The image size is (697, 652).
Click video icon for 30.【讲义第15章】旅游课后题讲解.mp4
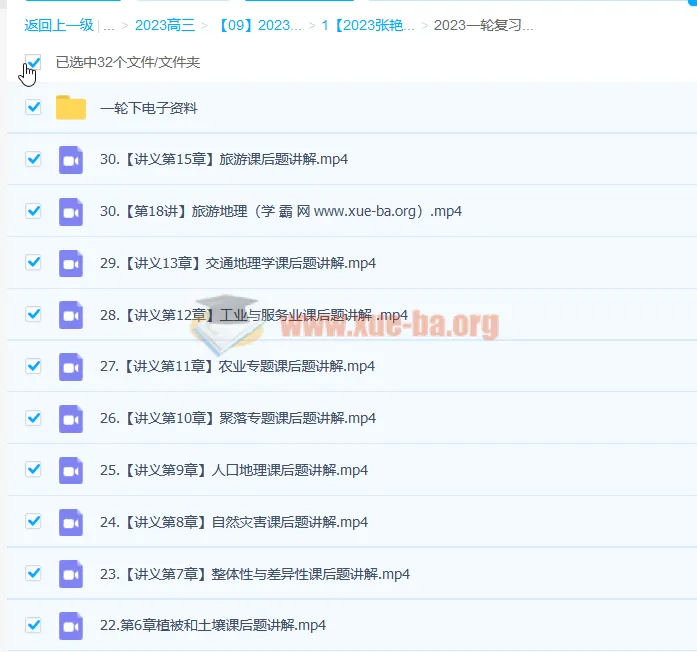click(x=71, y=159)
